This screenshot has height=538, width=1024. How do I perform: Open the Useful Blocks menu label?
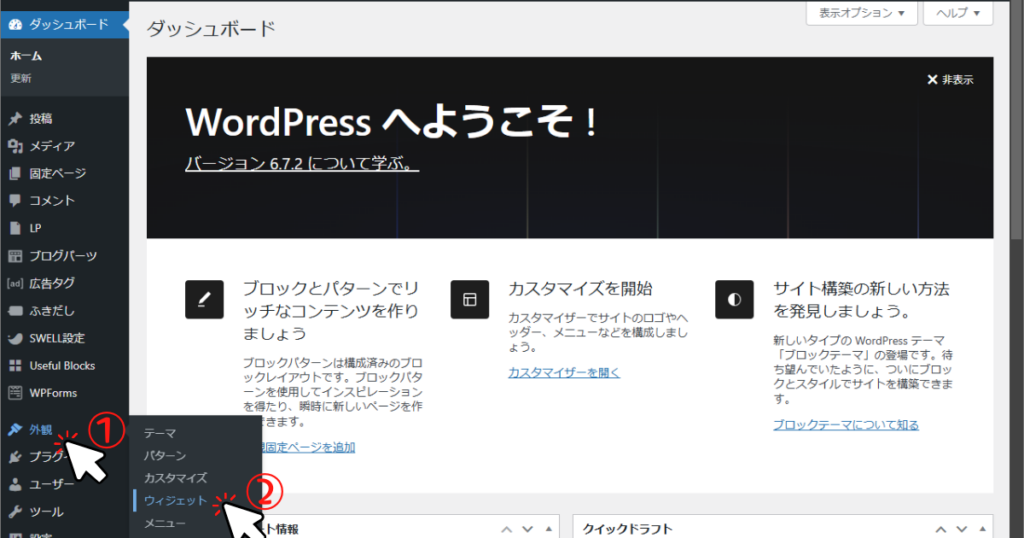(62, 366)
